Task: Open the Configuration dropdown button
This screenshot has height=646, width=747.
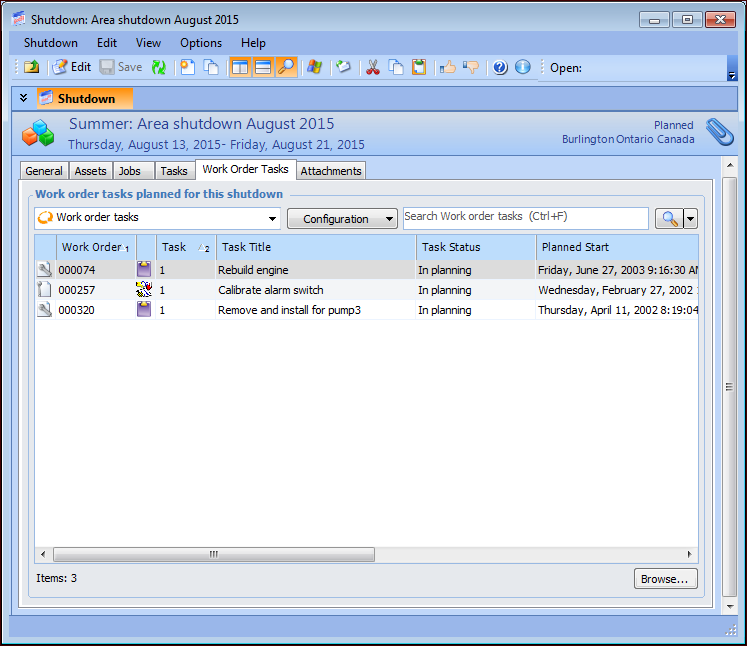Action: click(x=342, y=219)
